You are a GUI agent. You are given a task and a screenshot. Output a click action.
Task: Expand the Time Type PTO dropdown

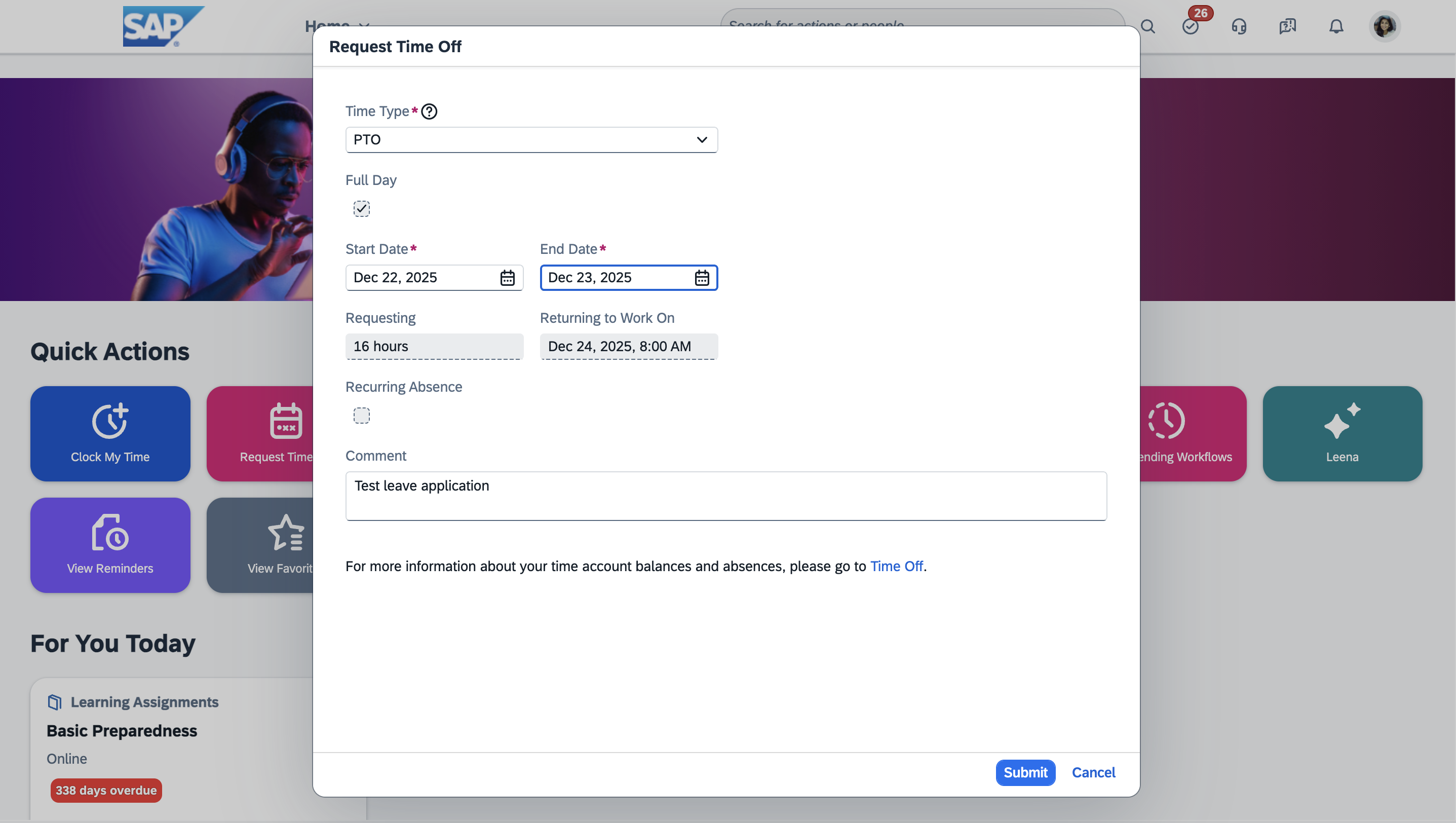pos(531,140)
